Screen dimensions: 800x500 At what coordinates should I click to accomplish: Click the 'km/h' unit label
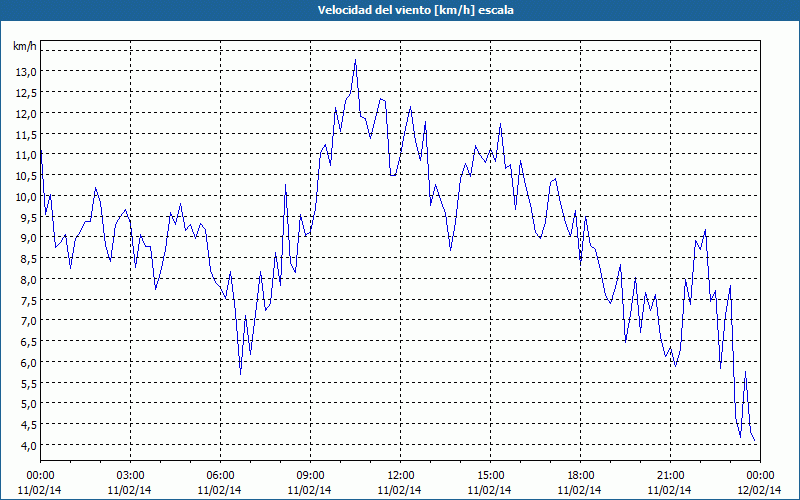point(25,46)
